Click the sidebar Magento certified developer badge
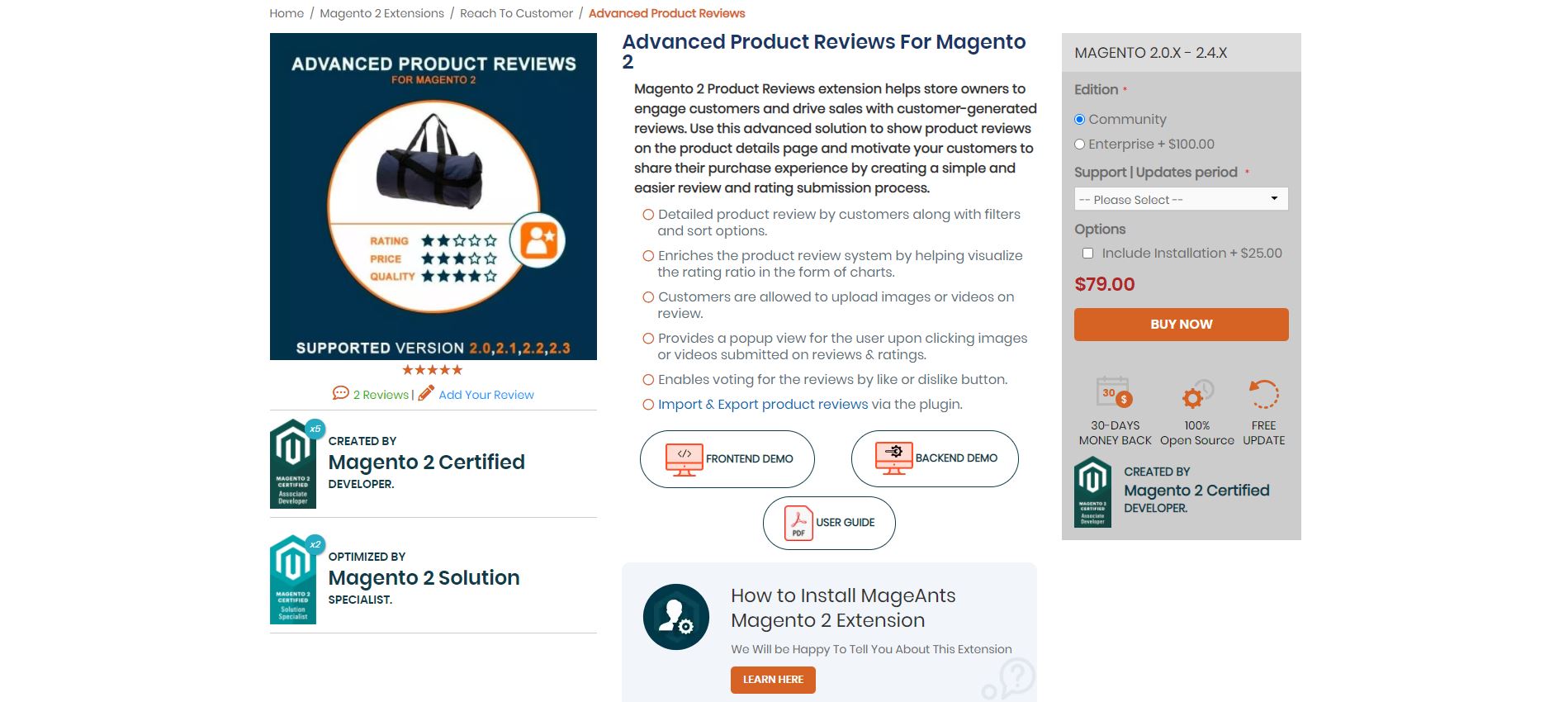1568x702 pixels. click(x=1092, y=492)
